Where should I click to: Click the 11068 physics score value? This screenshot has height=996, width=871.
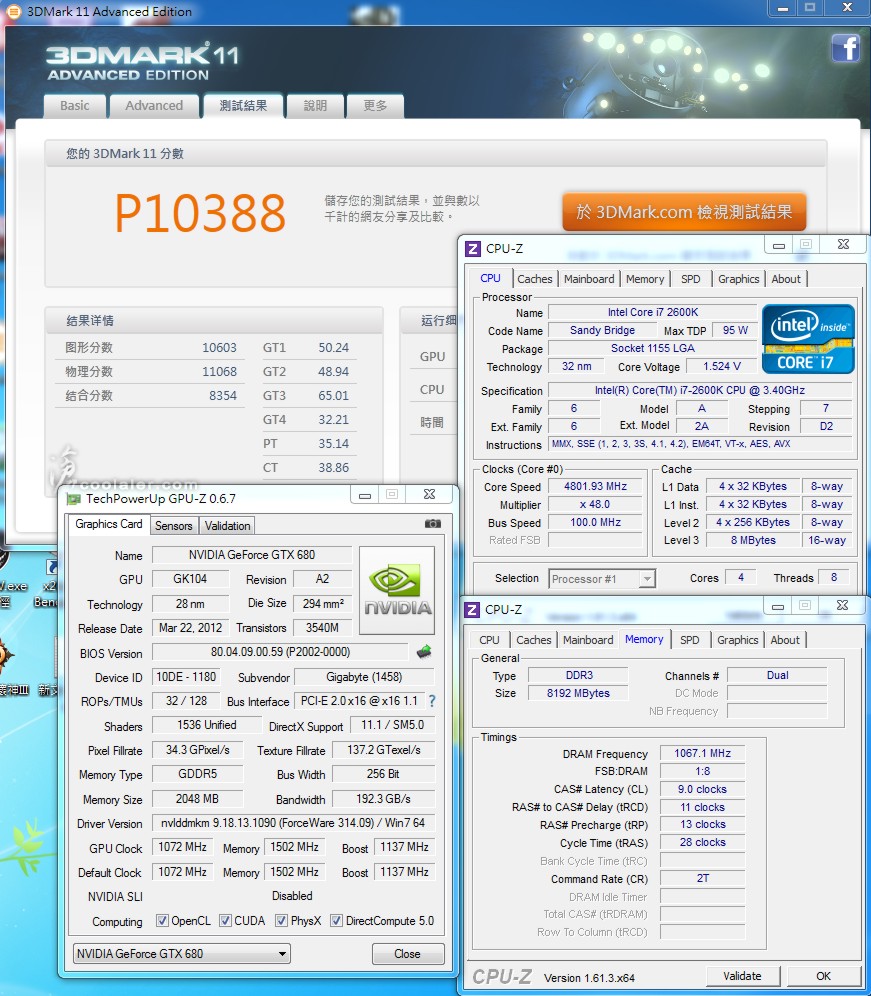click(219, 372)
